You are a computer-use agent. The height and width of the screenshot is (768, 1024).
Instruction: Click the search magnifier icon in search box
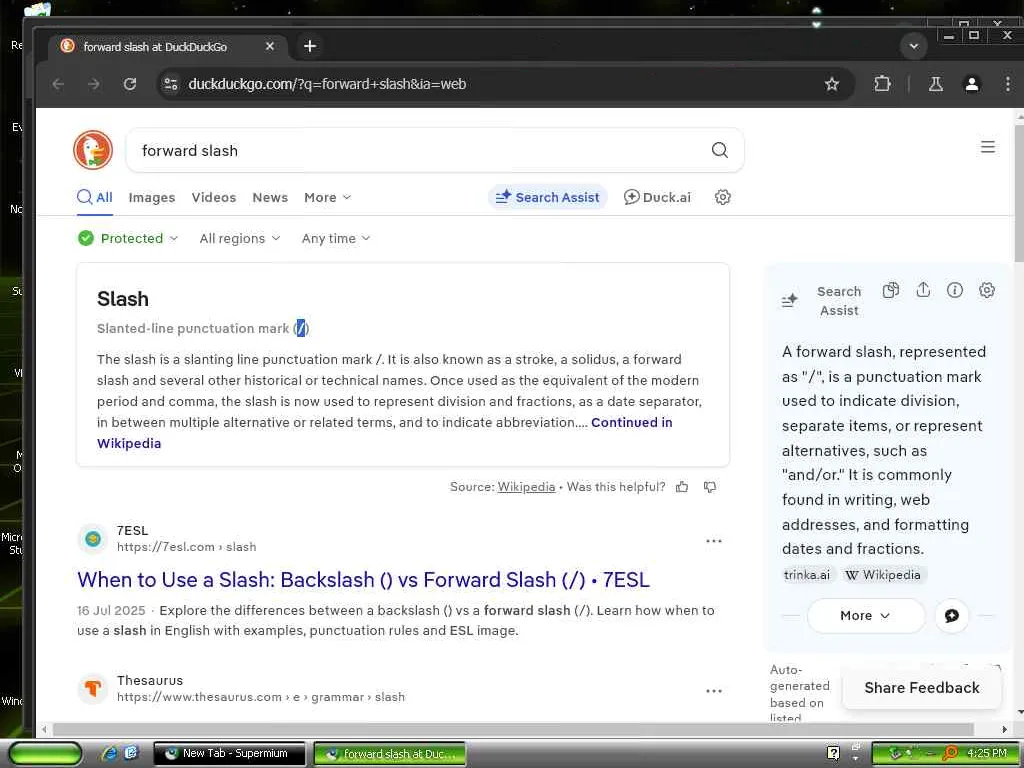(720, 150)
